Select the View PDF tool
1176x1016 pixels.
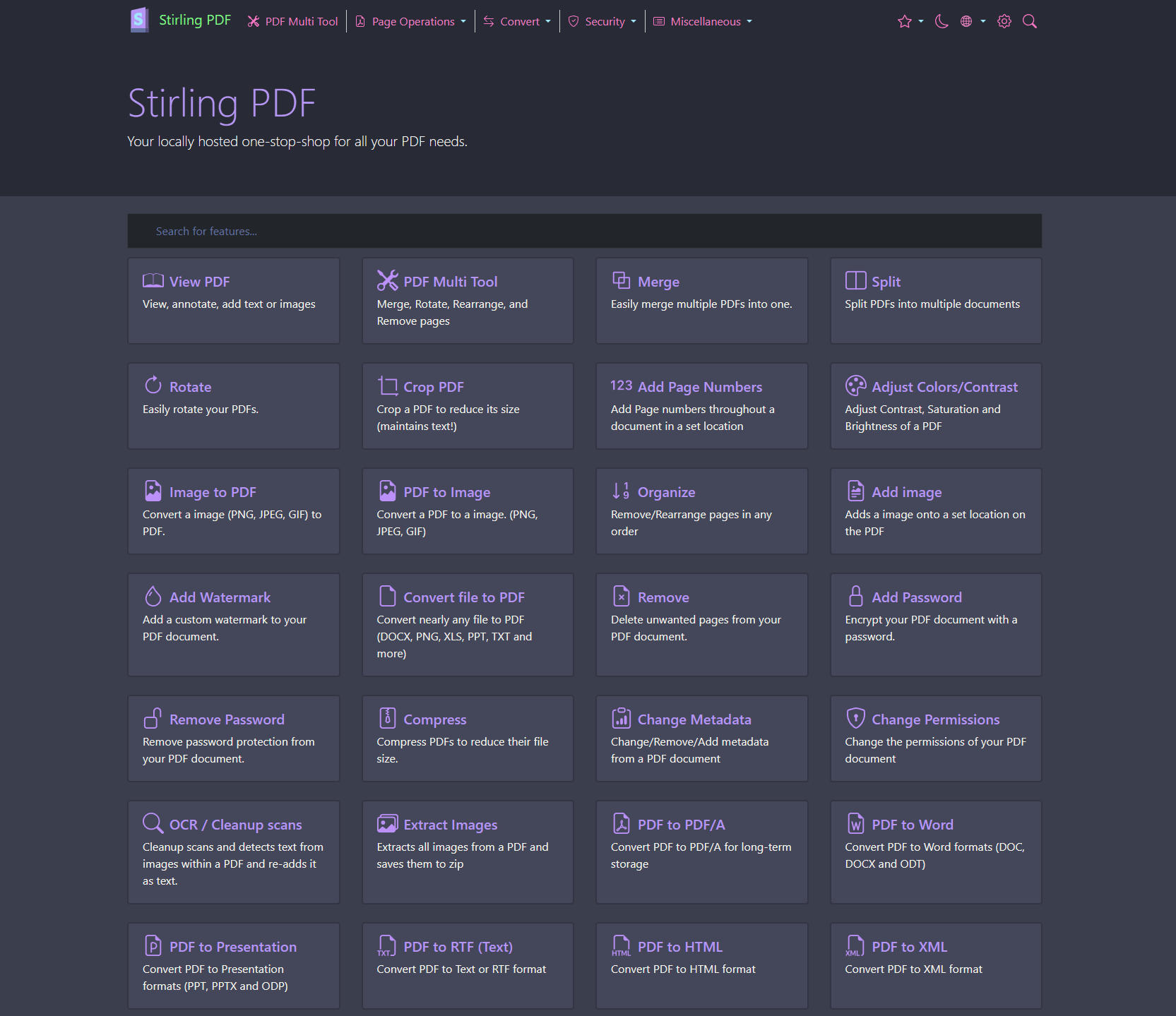coord(233,300)
